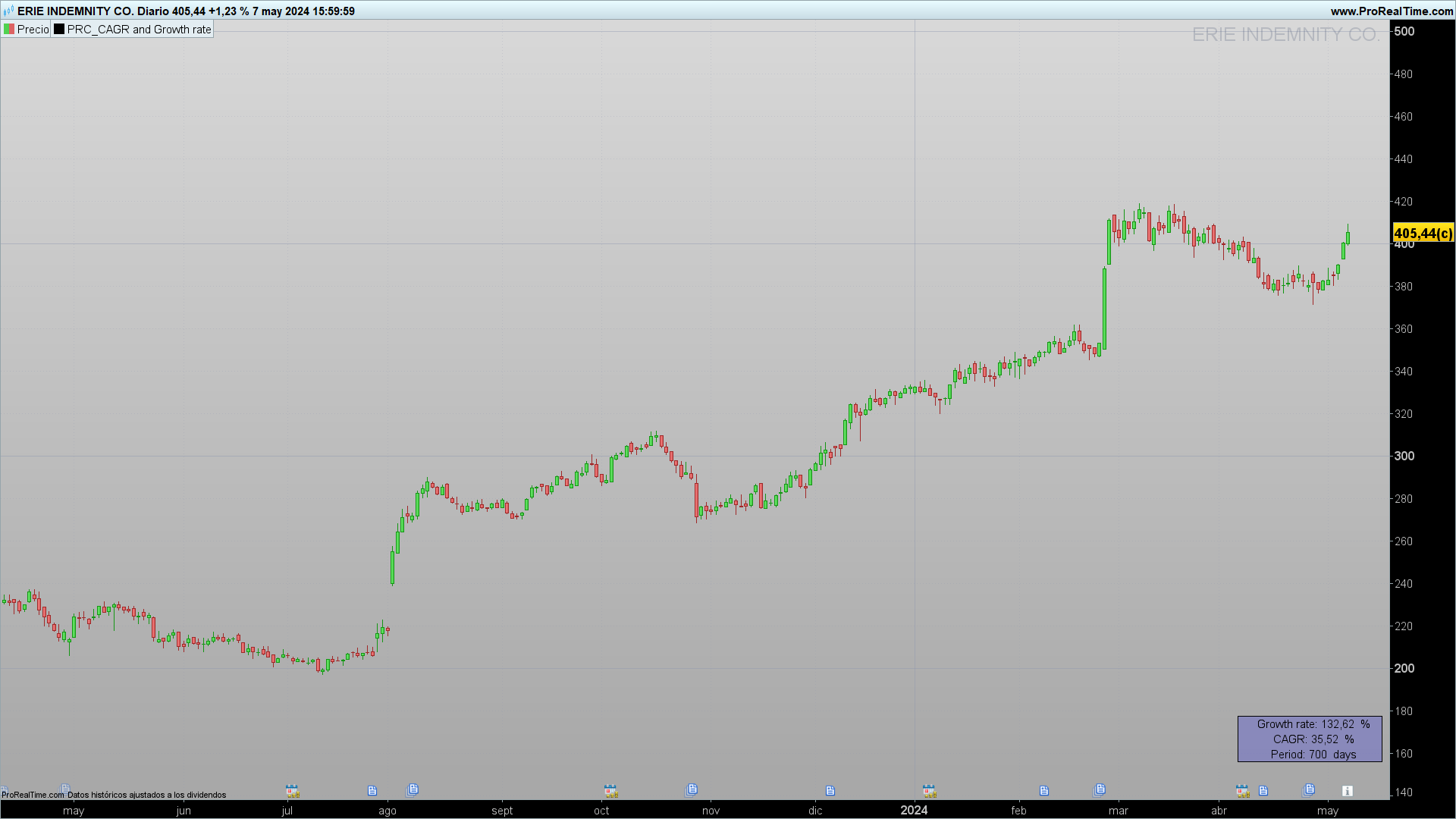Screen dimensions: 1456x819
Task: Open the calendar event icon near July
Action: (292, 791)
